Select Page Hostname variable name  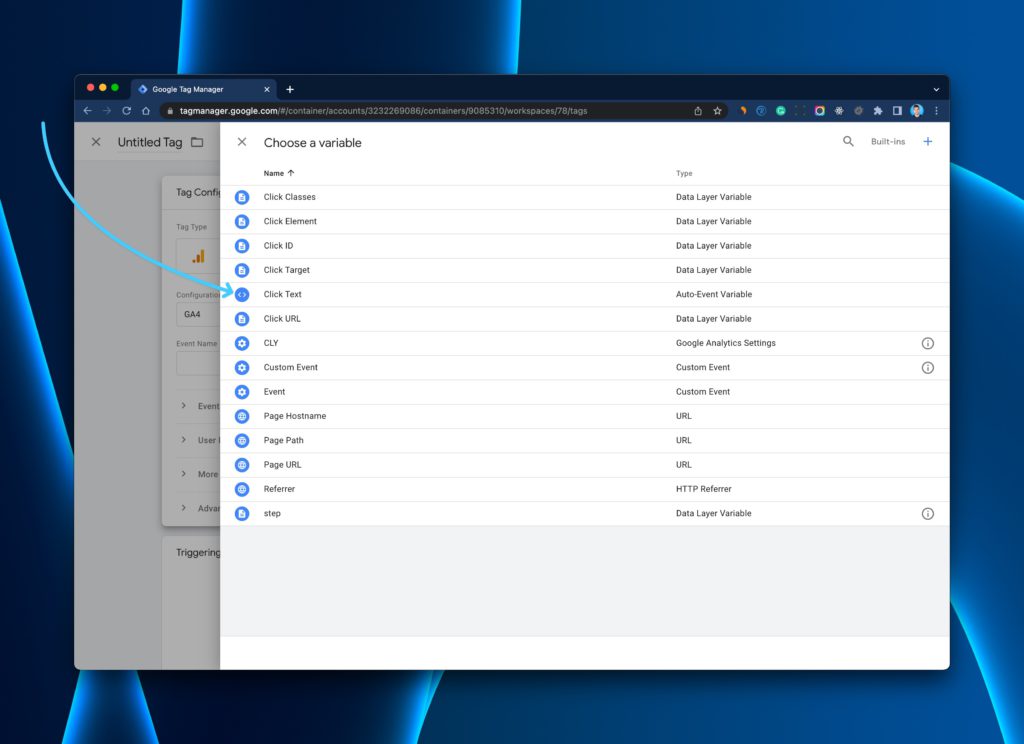(295, 415)
